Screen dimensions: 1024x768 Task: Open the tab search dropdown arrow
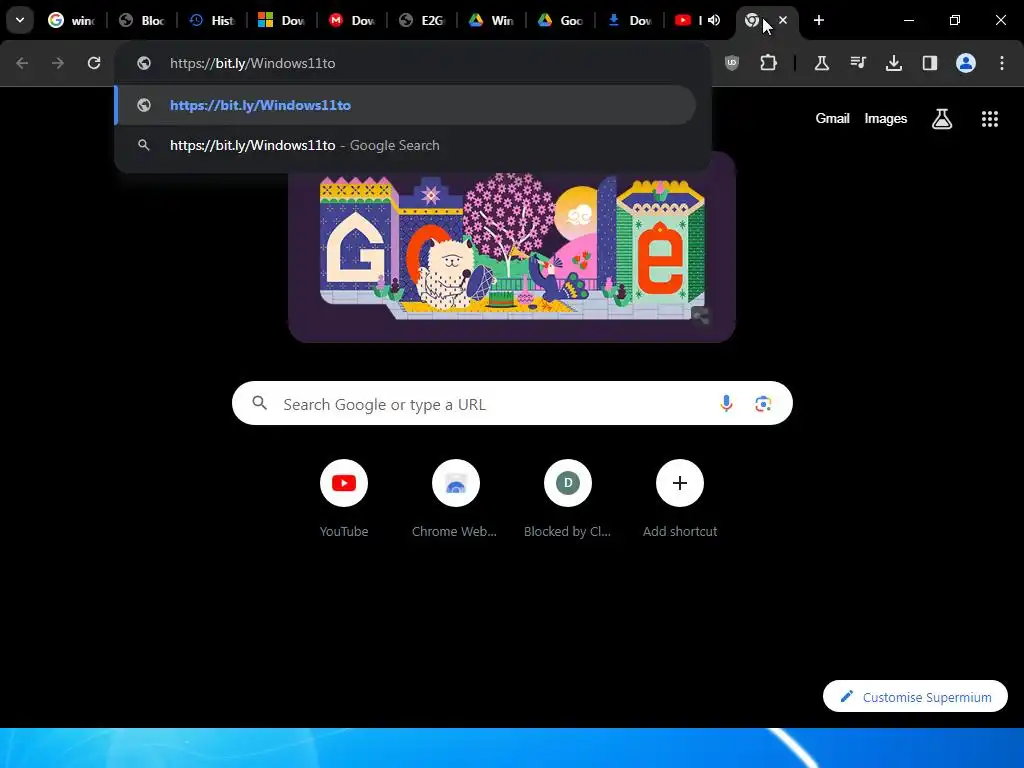click(x=20, y=20)
